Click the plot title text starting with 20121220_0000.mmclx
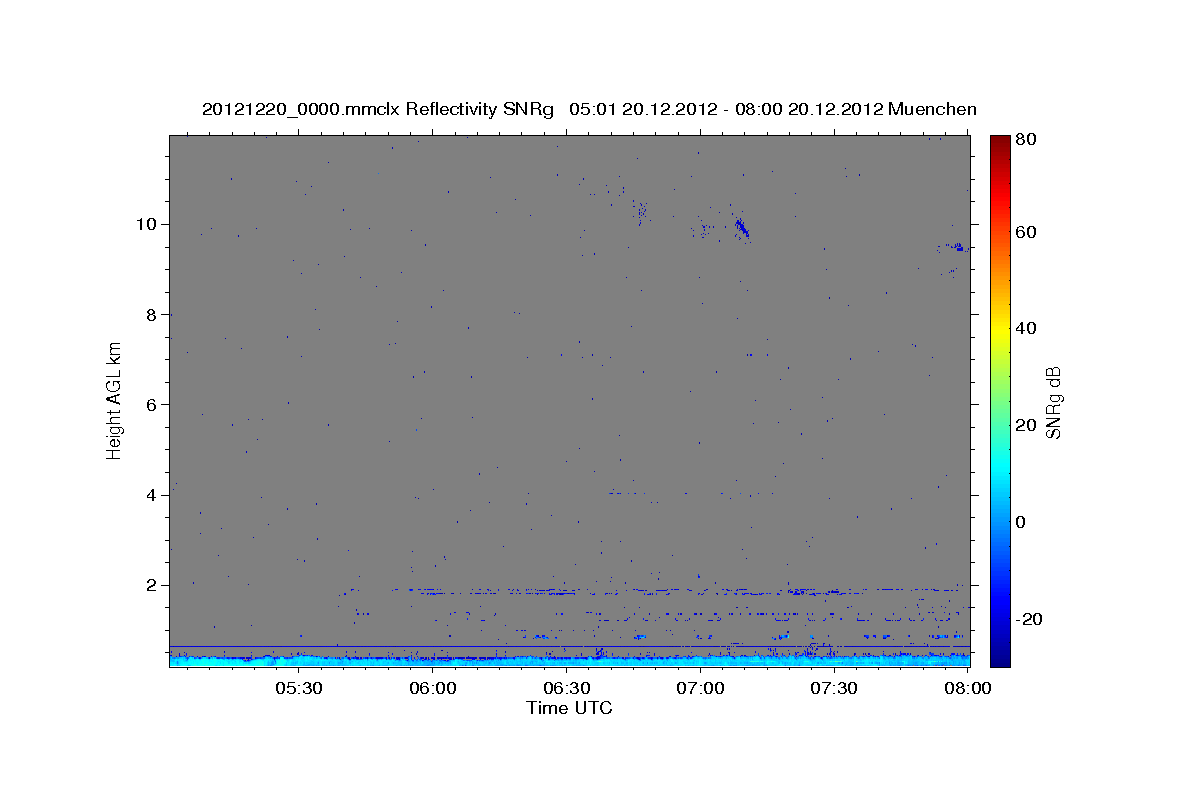 point(589,109)
